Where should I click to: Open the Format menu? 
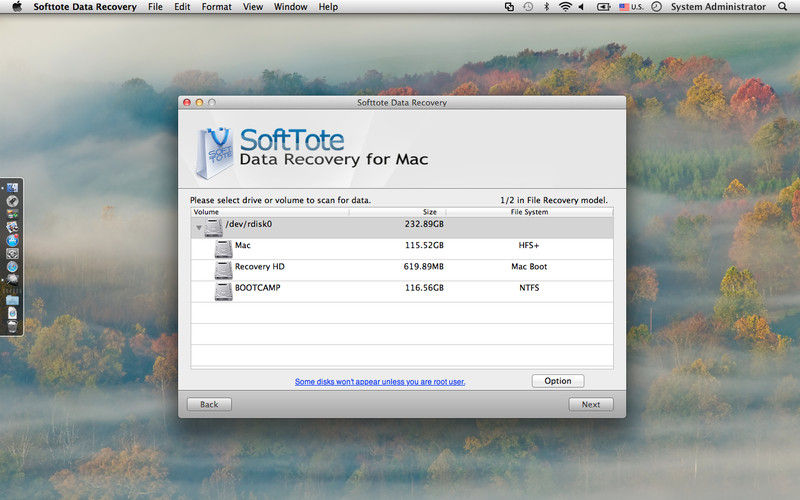[x=216, y=7]
